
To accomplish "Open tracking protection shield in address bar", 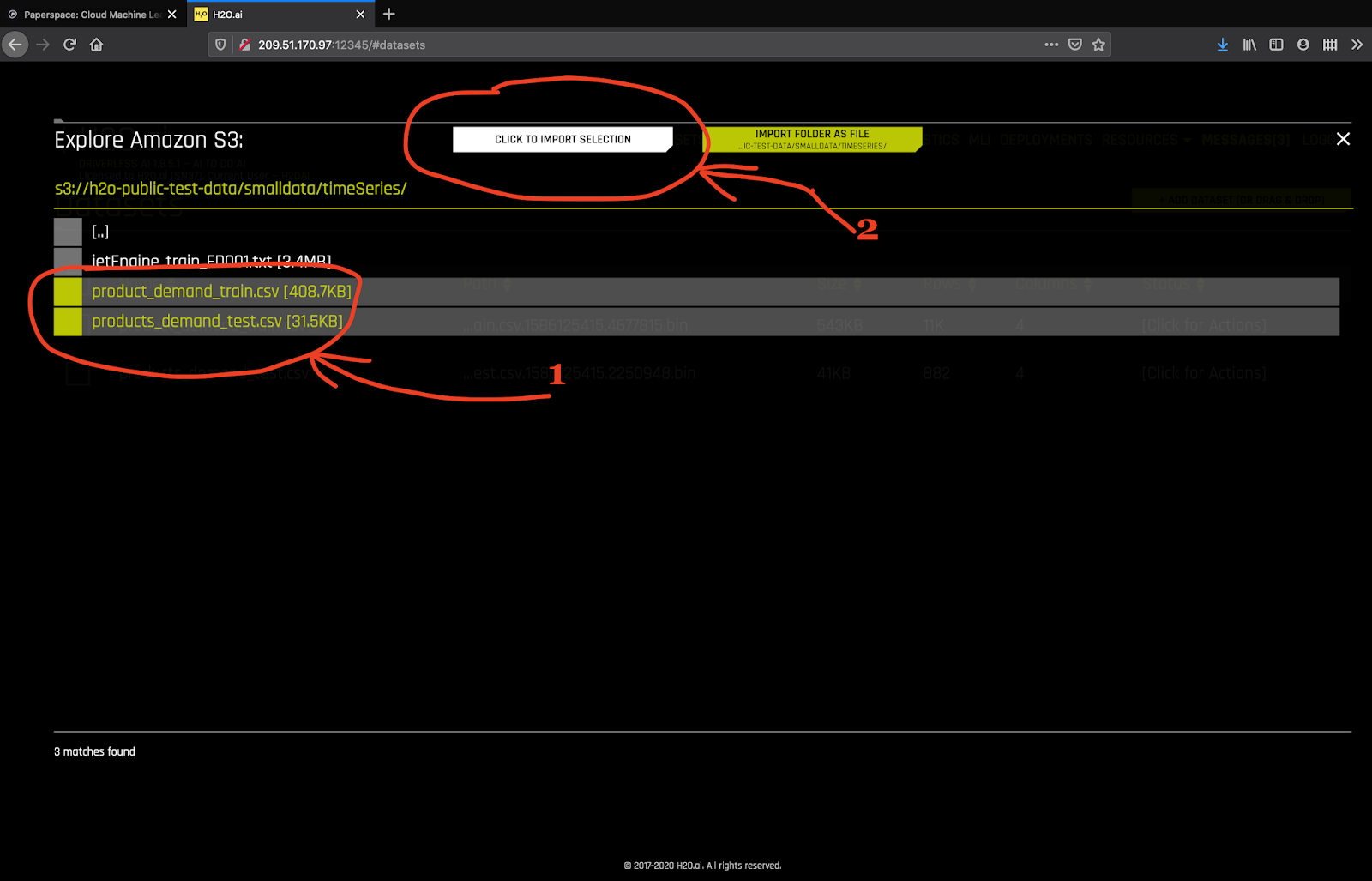I will pos(220,45).
